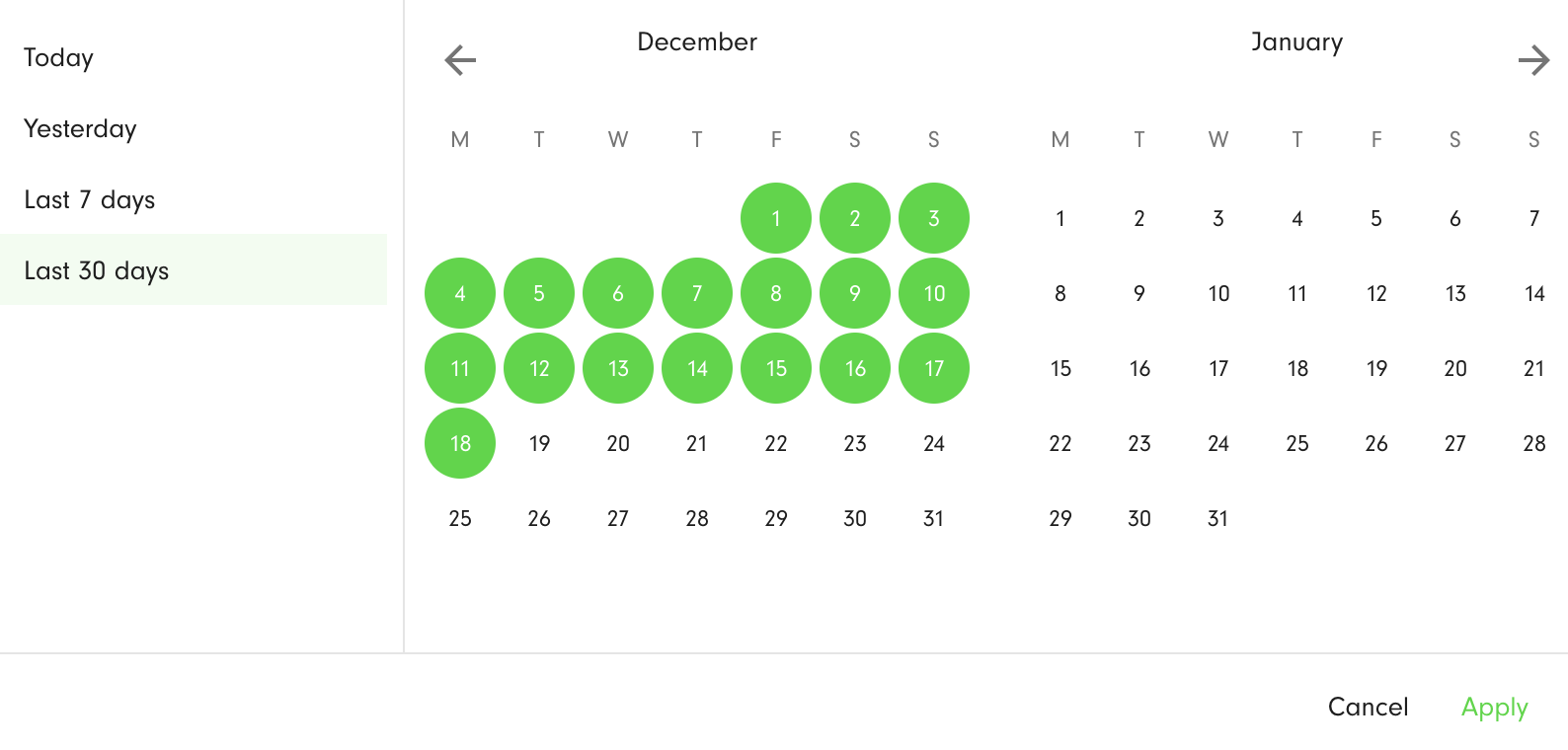Select January 1 in calendar

(1060, 218)
